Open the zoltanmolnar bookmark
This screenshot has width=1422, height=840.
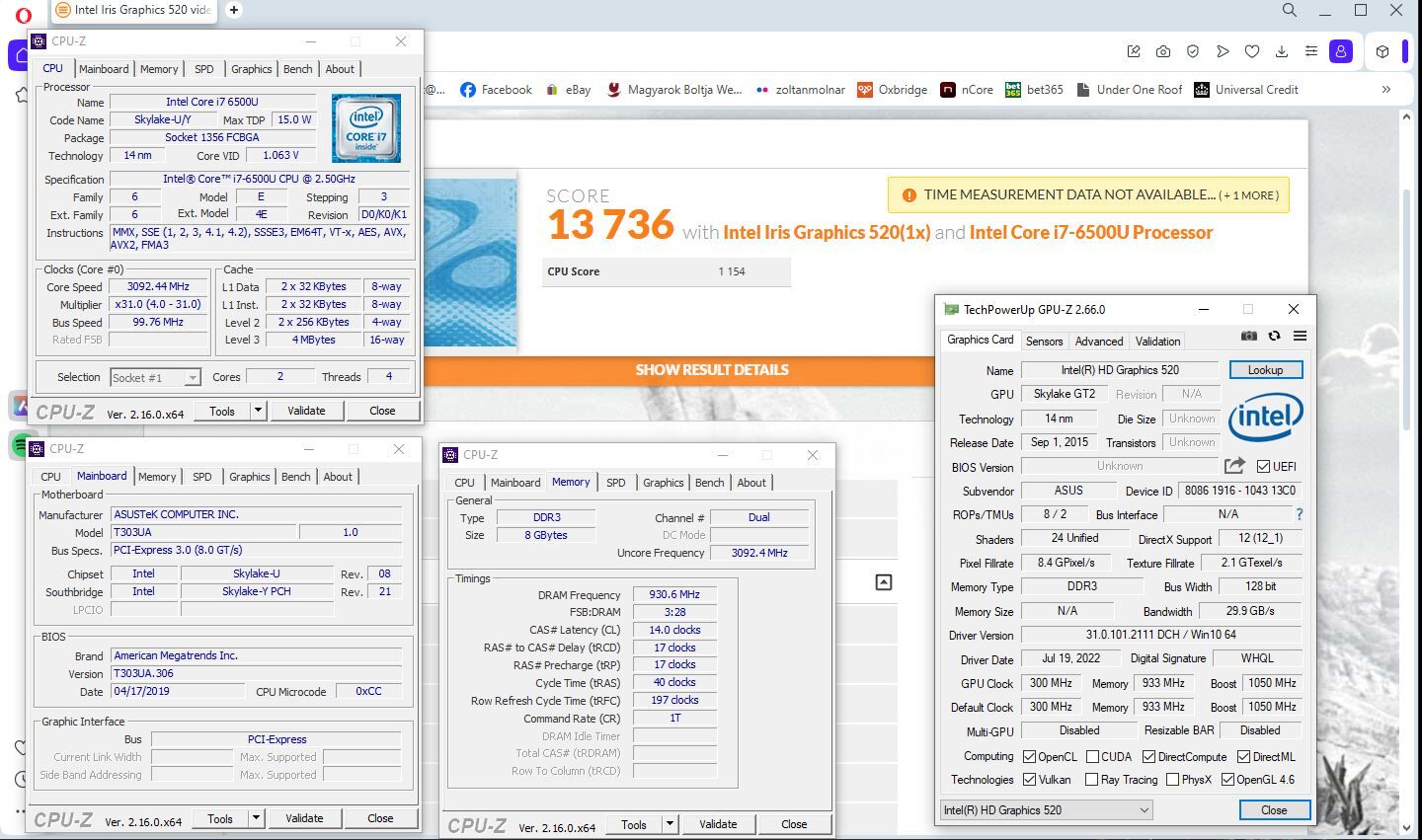pos(800,89)
